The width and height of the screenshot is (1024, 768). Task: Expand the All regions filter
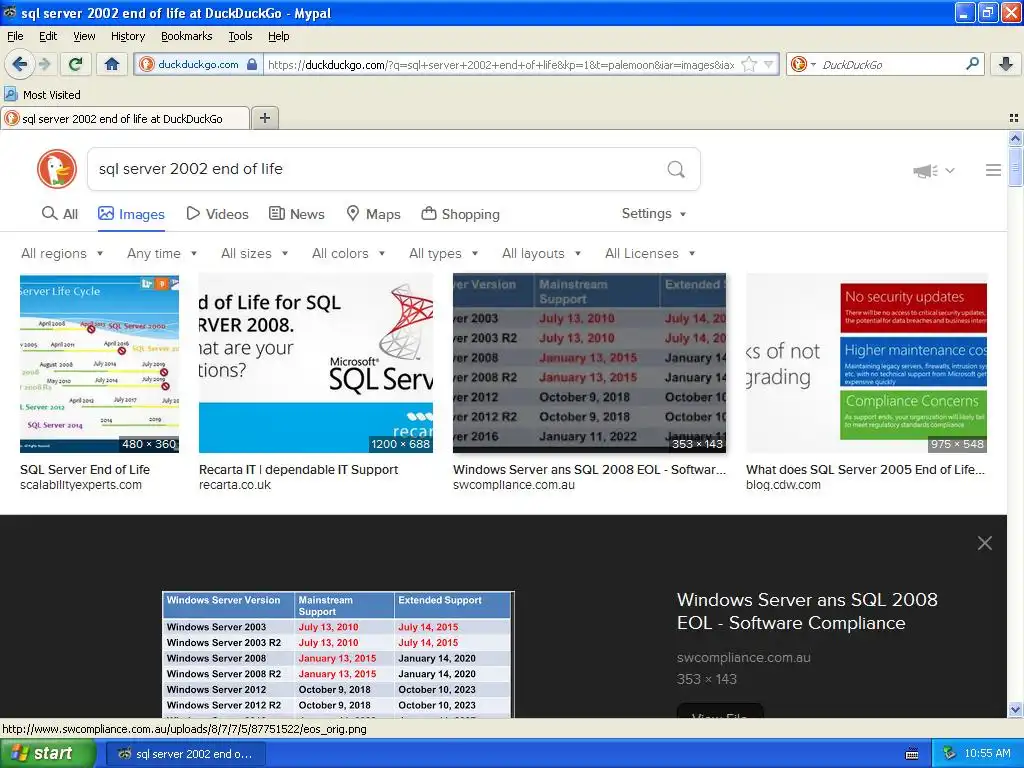tap(62, 253)
